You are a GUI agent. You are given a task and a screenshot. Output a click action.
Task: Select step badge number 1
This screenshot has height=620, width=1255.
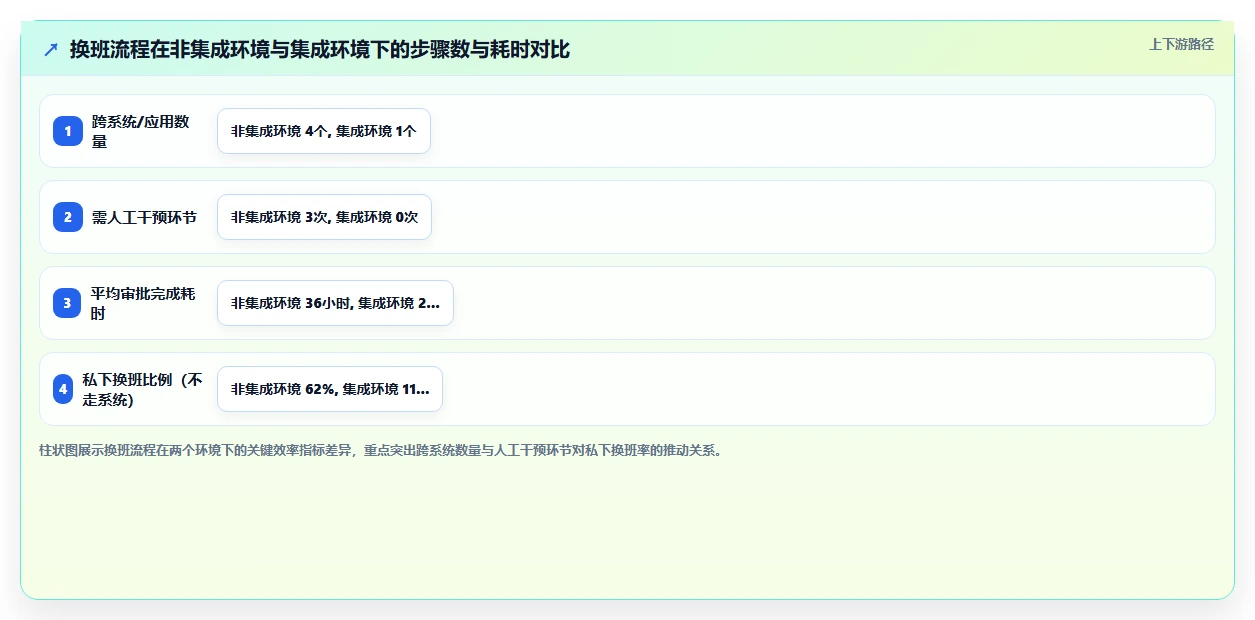click(x=68, y=131)
